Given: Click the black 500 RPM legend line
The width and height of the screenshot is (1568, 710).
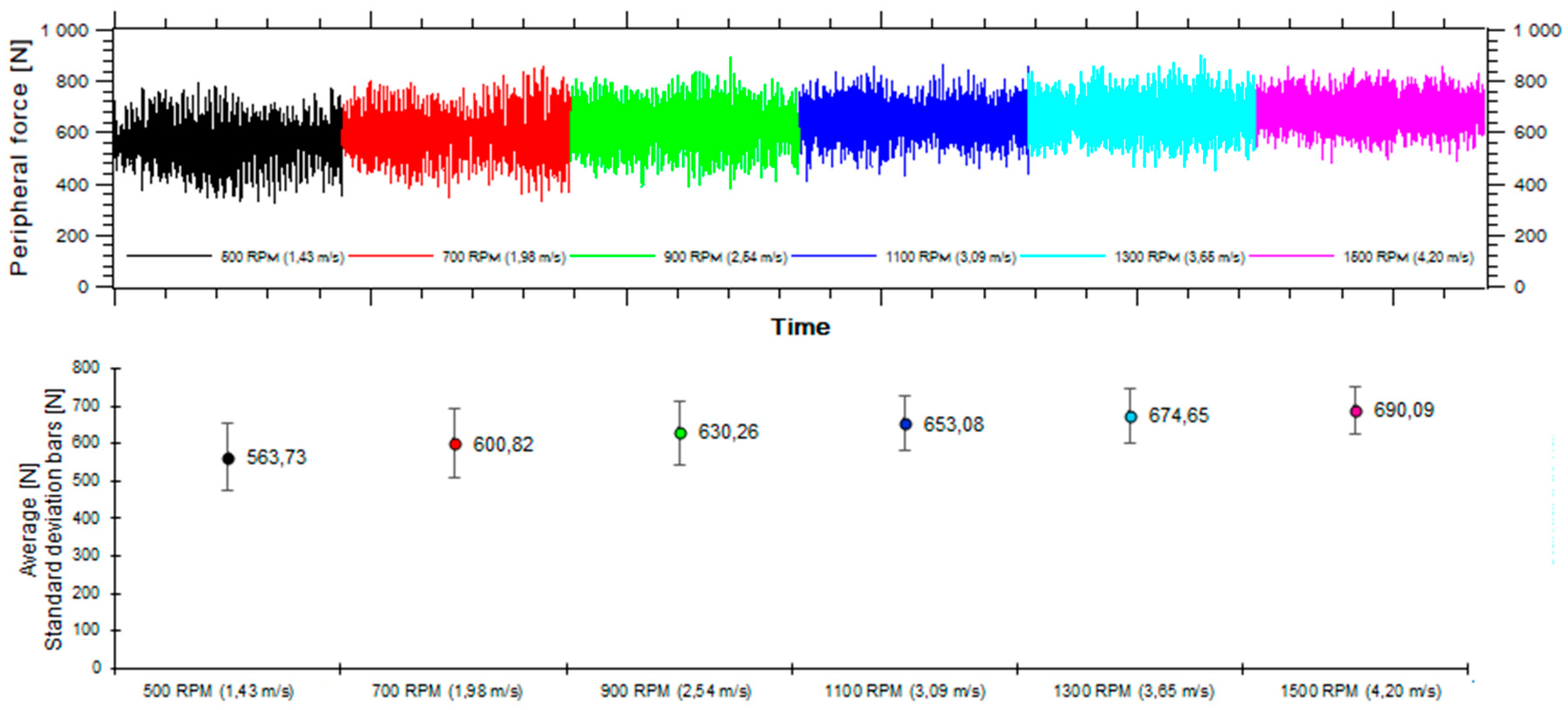Looking at the screenshot, I should 169,256.
